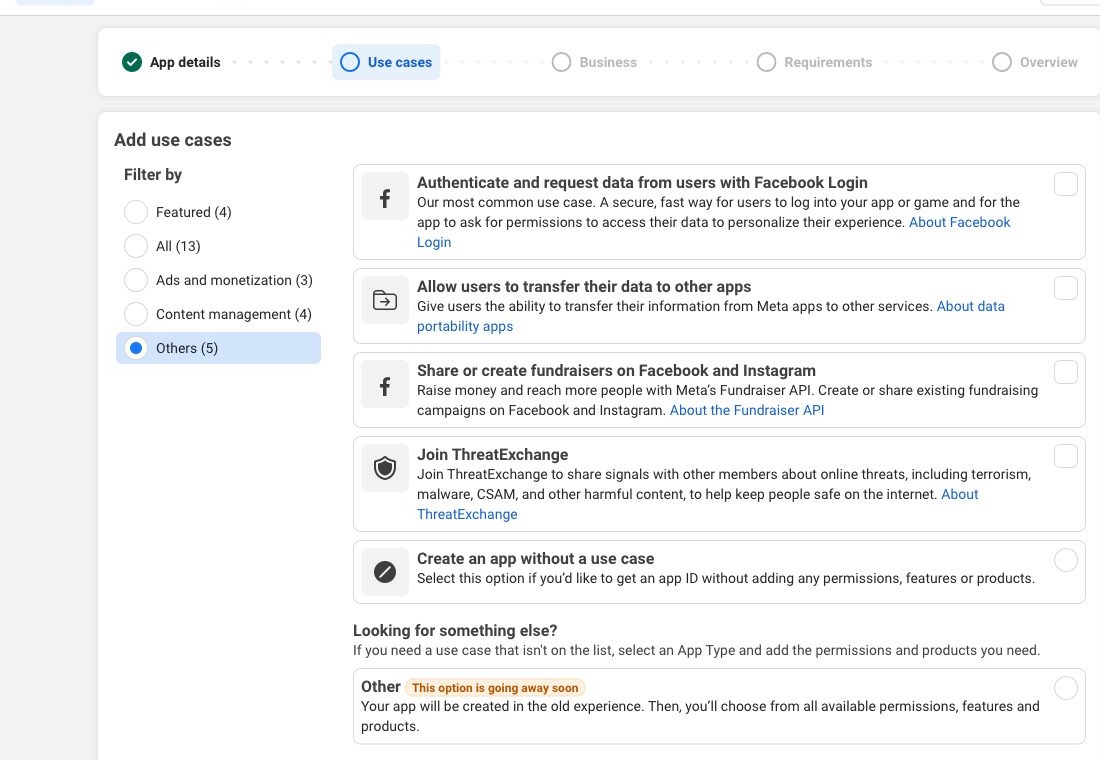Check the fundraisers use case checkbox
1100x760 pixels.
coord(1066,372)
